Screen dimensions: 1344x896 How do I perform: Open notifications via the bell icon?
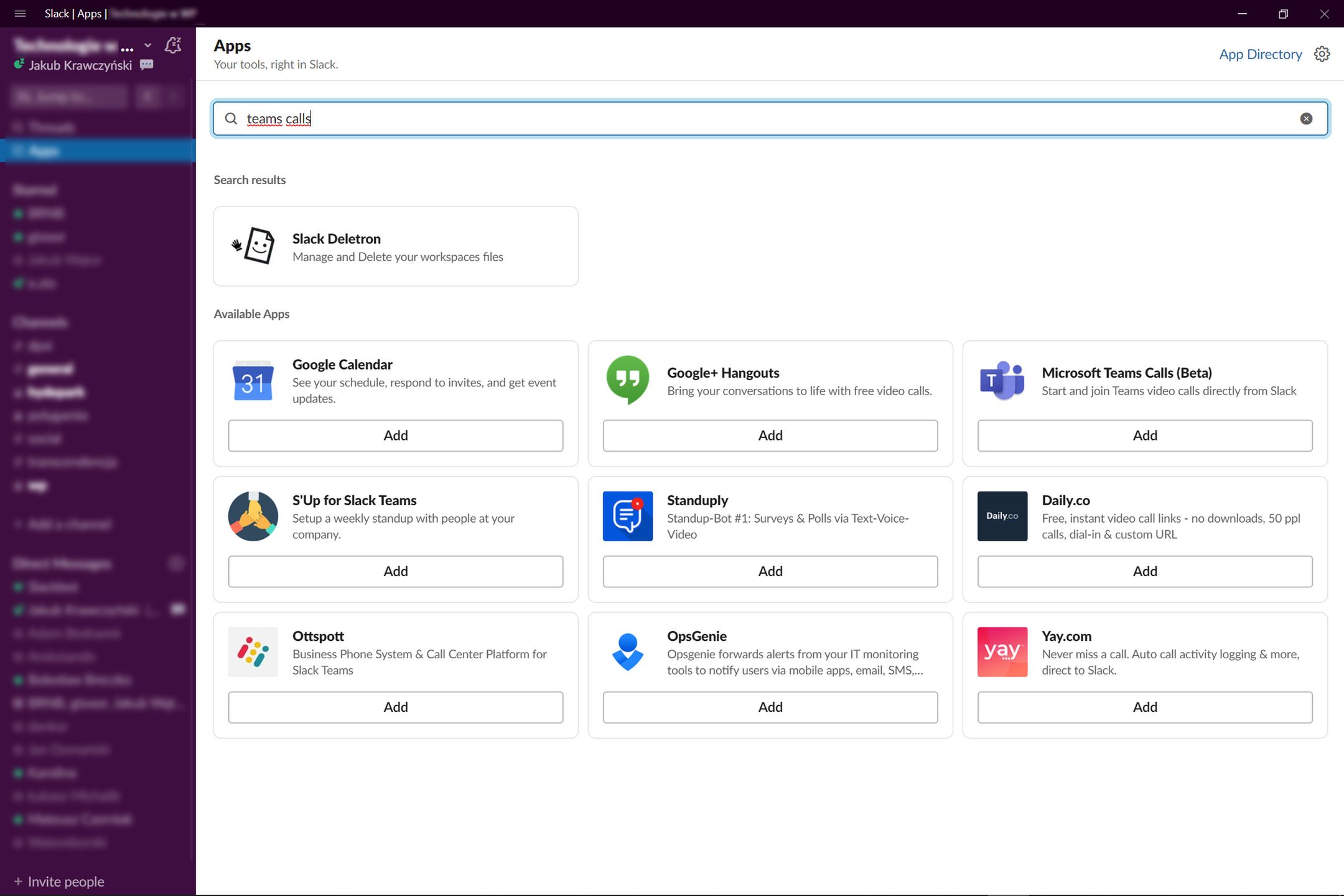(174, 44)
